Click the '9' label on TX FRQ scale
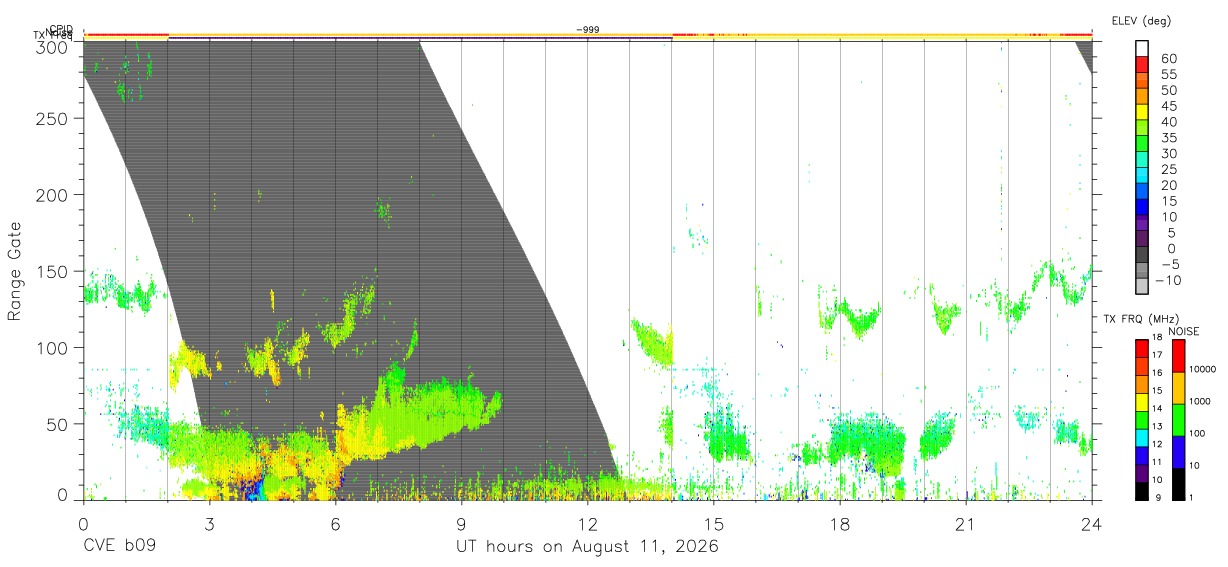The height and width of the screenshot is (567, 1228). click(1156, 498)
